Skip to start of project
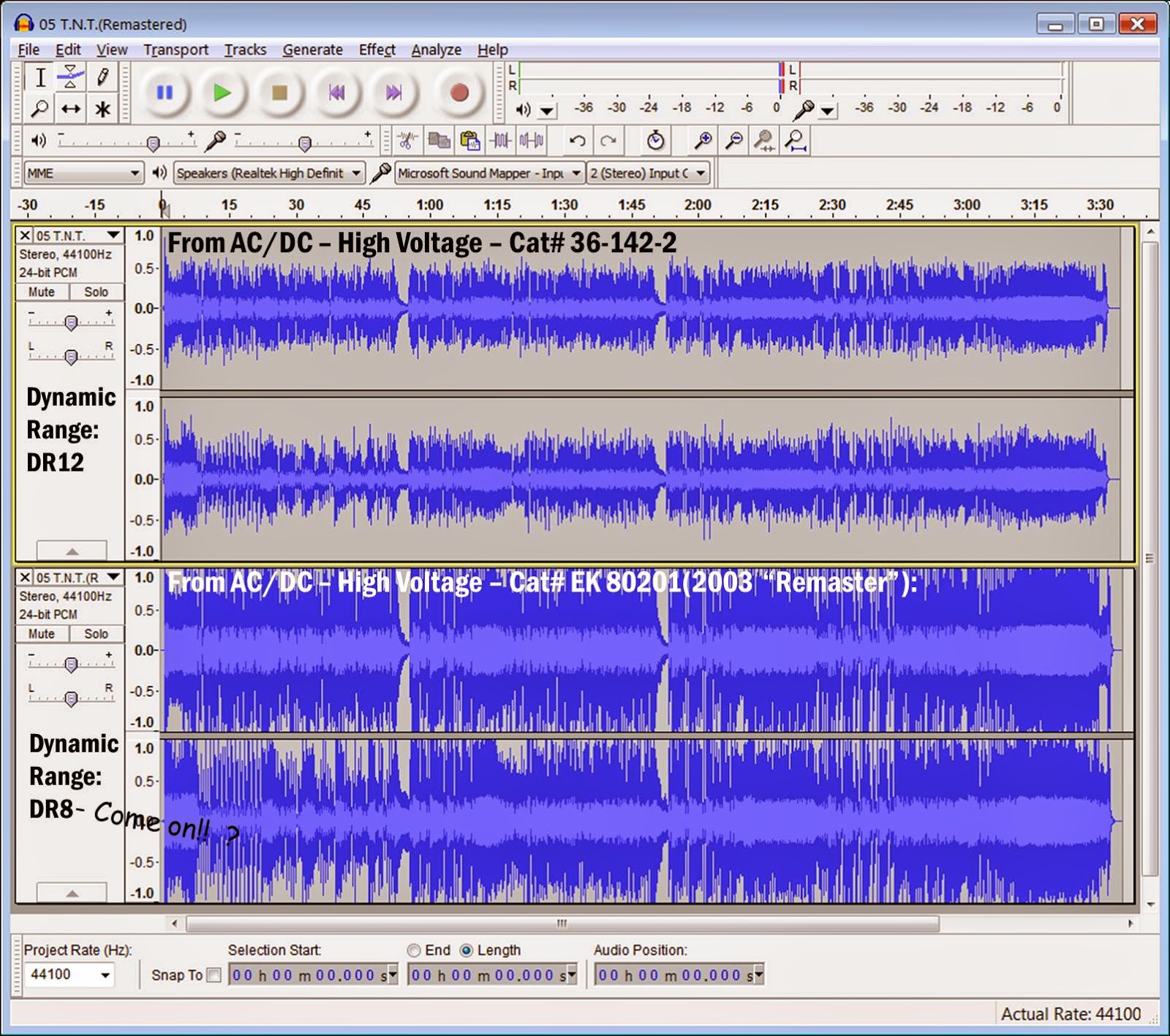 (336, 93)
